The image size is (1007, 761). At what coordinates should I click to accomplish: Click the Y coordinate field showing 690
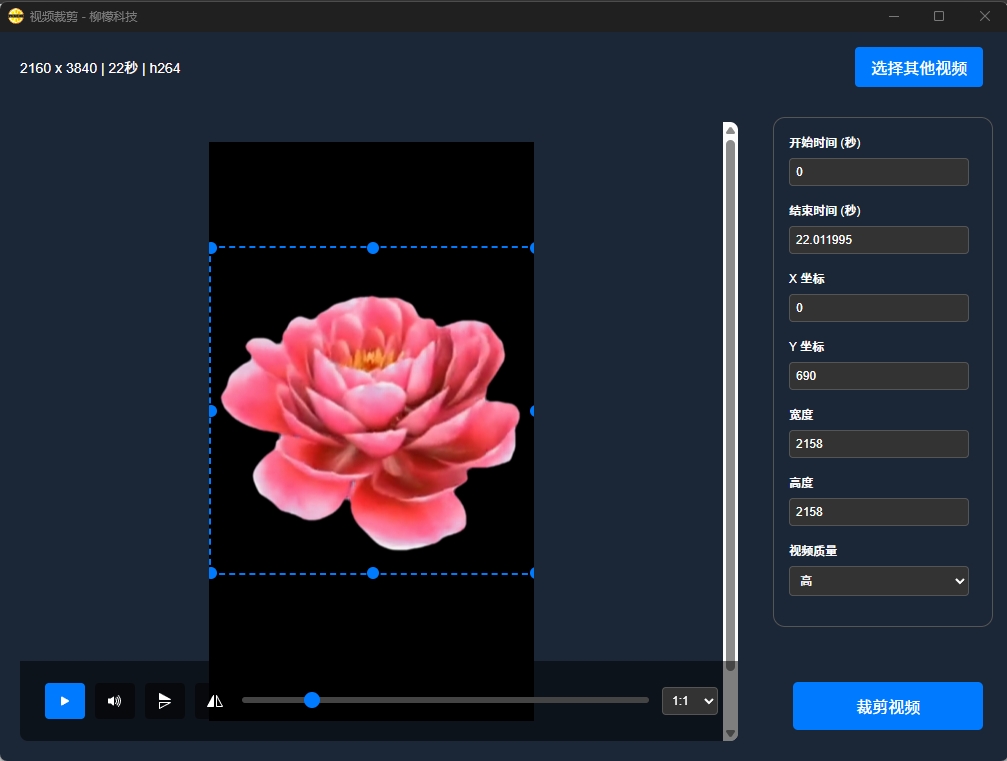tap(878, 376)
